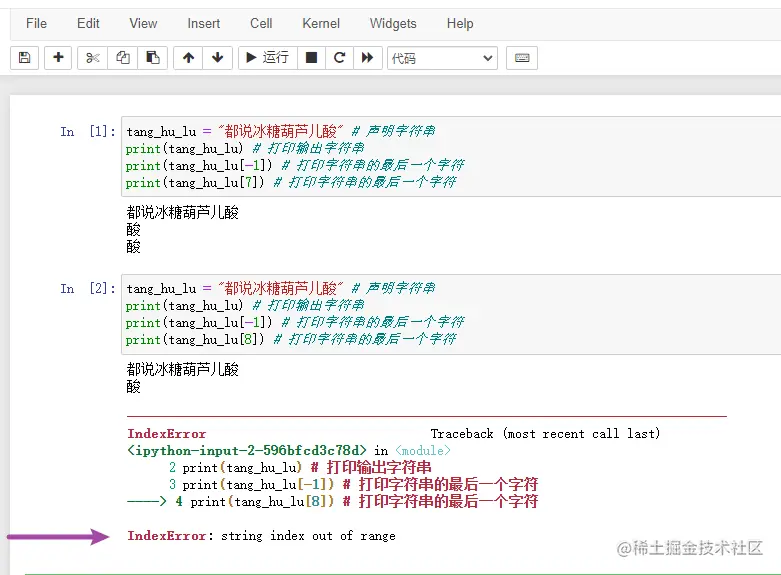Restart the kernel with the circular arrow icon
This screenshot has width=781, height=575.
(x=340, y=58)
